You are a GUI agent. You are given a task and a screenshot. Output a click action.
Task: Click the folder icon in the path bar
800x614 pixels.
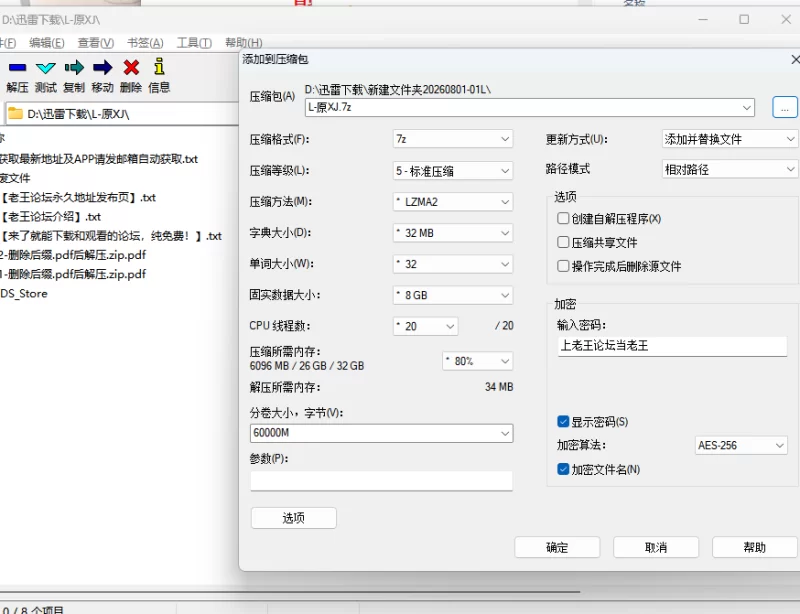(x=15, y=113)
